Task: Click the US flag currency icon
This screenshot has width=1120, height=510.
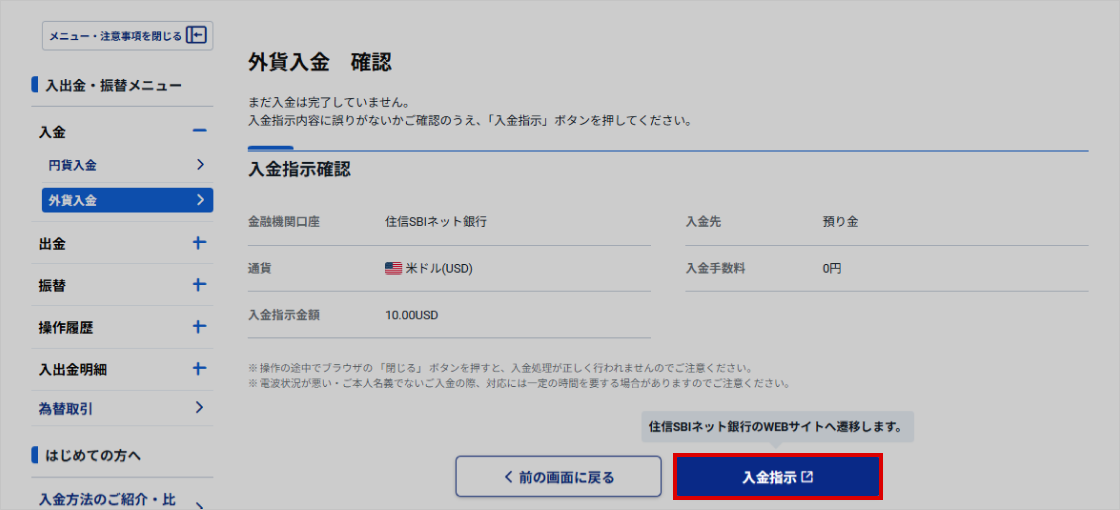Action: click(393, 268)
